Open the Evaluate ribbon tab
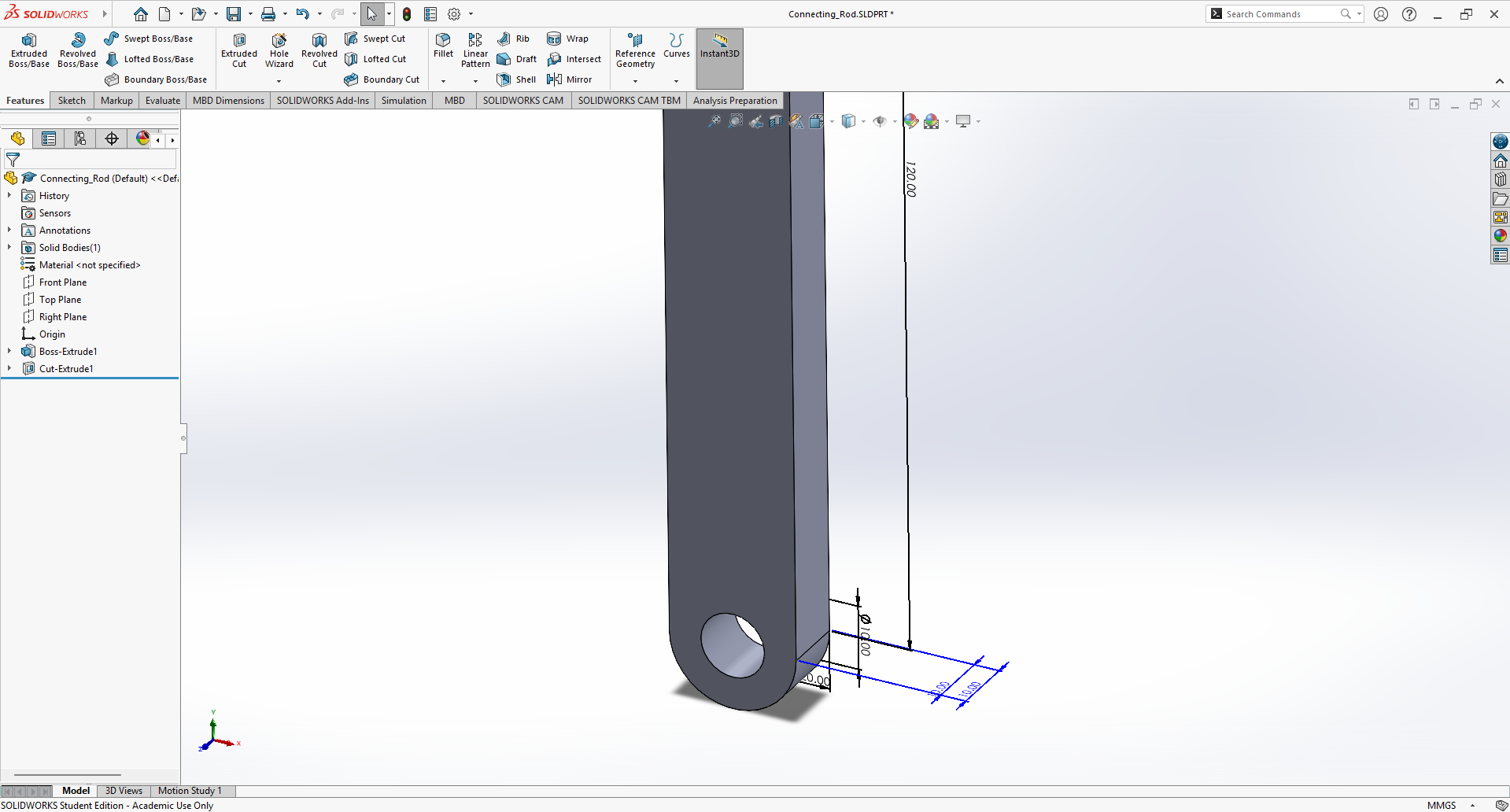The image size is (1510, 812). click(163, 101)
